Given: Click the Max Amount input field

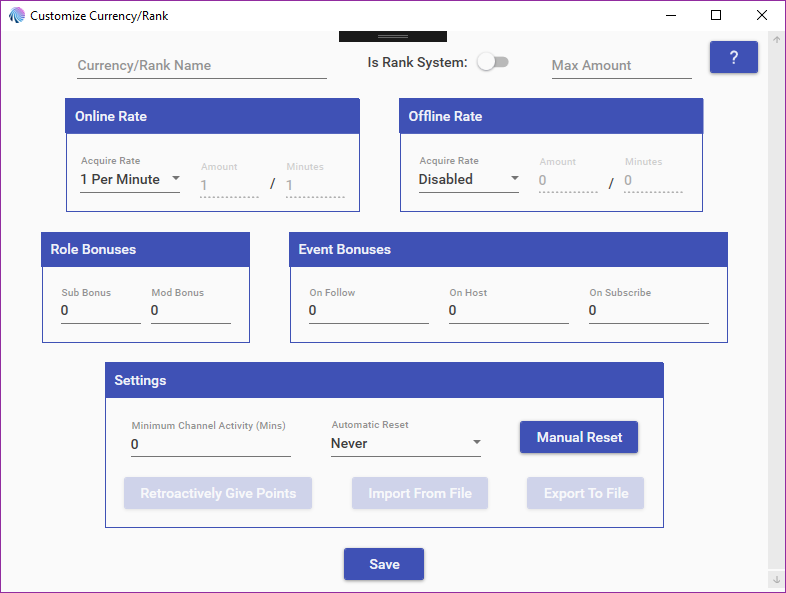Looking at the screenshot, I should tap(621, 66).
